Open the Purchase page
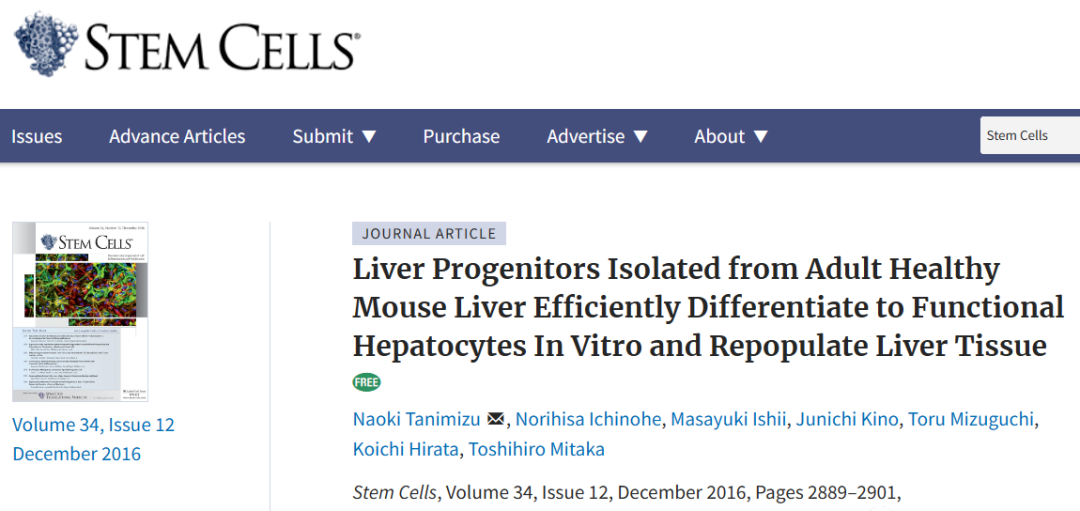Screen dimensions: 1080x511 [461, 136]
